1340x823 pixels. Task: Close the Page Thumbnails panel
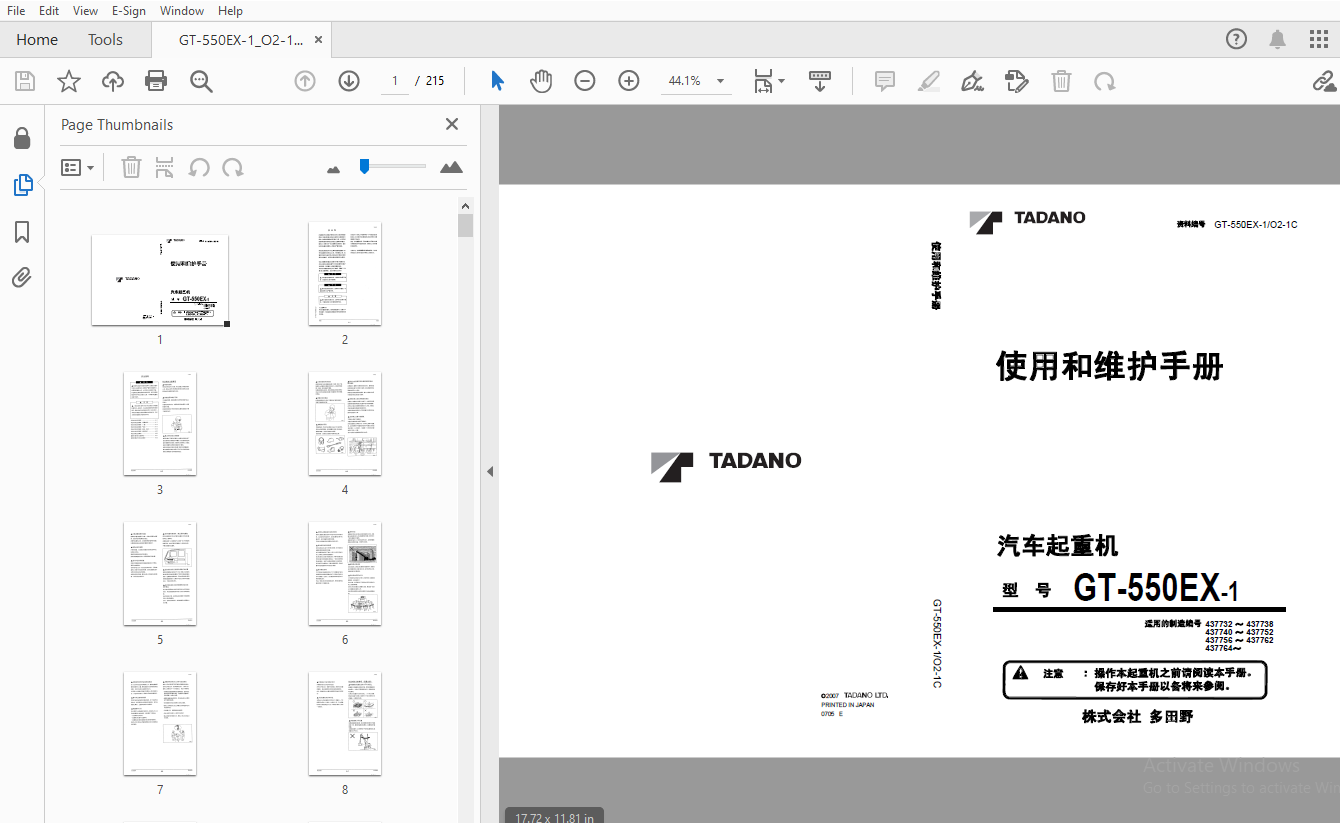452,124
